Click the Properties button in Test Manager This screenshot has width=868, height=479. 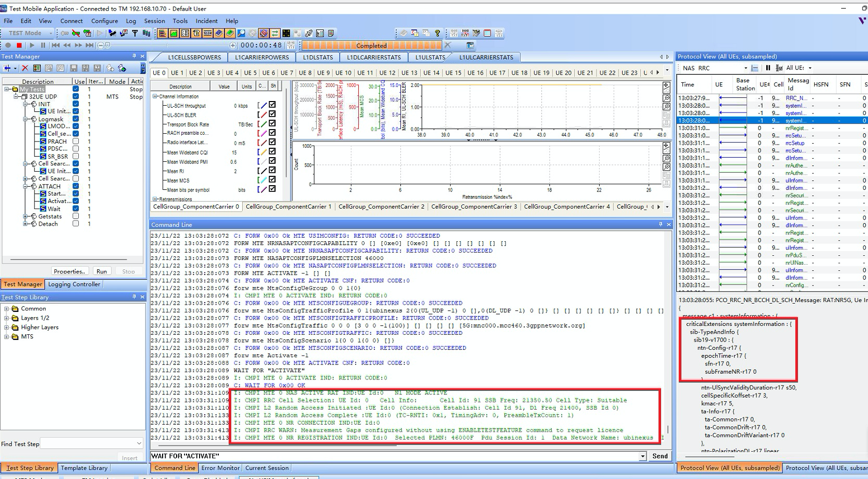[70, 271]
